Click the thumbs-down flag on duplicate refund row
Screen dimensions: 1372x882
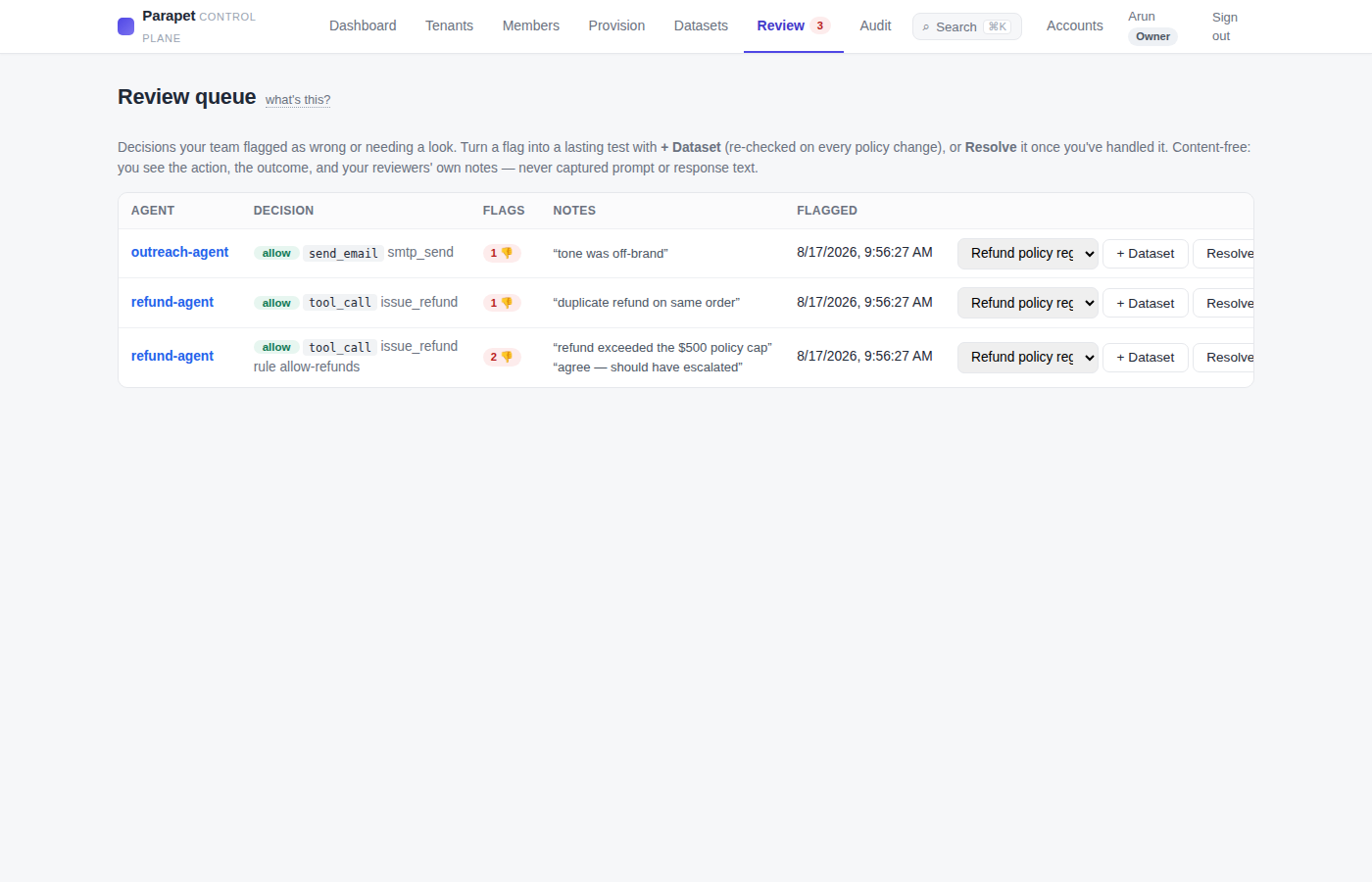pyautogui.click(x=501, y=303)
